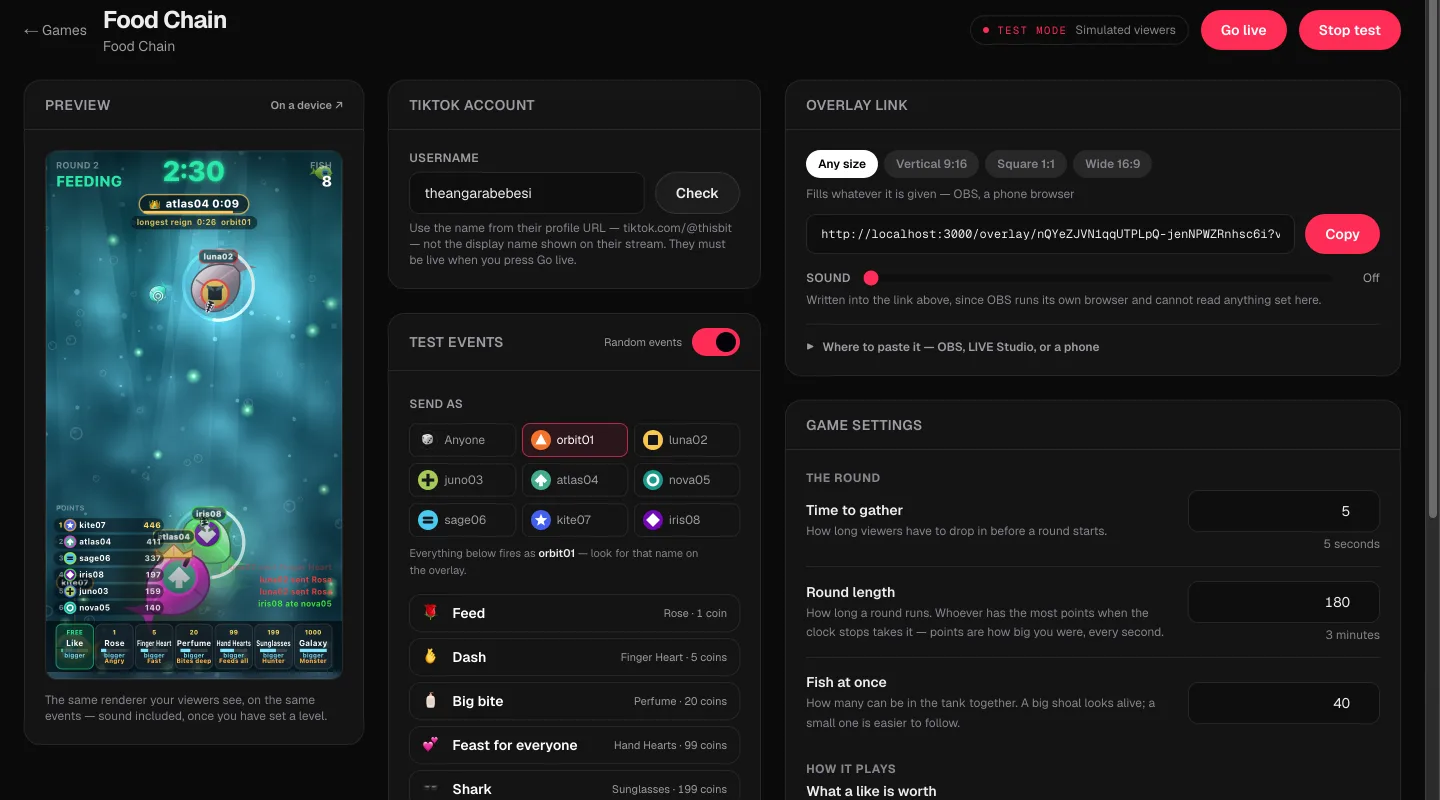Click the sunglasses icon on Shark
Image resolution: width=1440 pixels, height=800 pixels.
(431, 789)
